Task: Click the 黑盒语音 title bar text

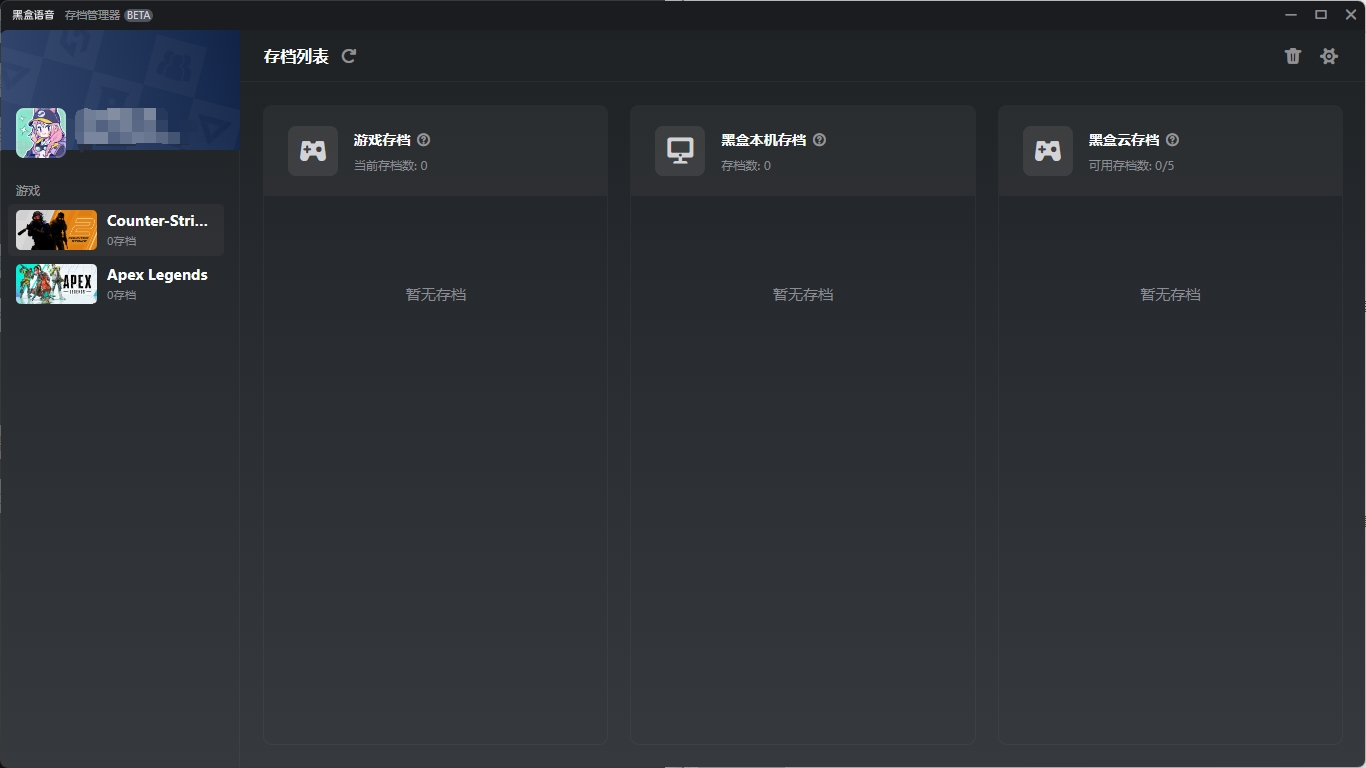Action: point(33,15)
